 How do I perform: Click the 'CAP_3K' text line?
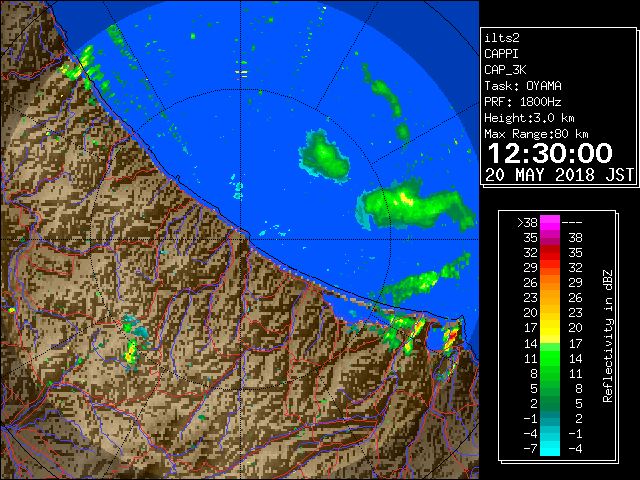[505, 70]
